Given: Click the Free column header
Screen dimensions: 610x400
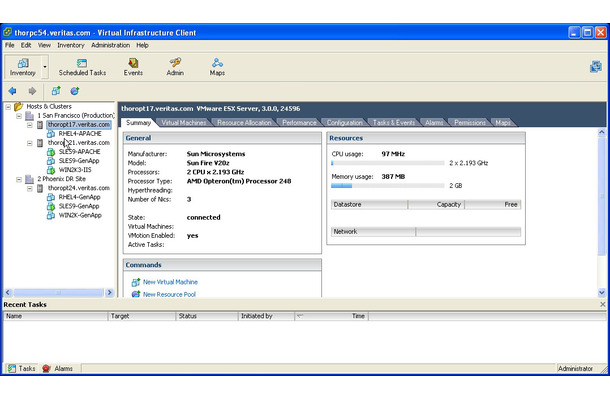Looking at the screenshot, I should 493,205.
